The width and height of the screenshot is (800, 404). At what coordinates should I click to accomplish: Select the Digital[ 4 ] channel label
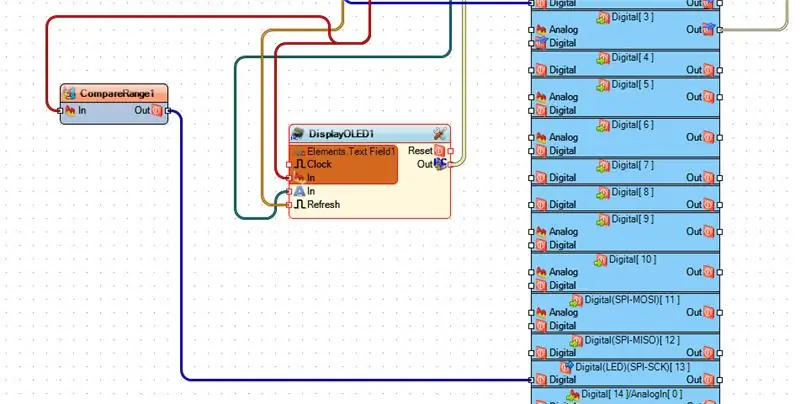tap(633, 57)
